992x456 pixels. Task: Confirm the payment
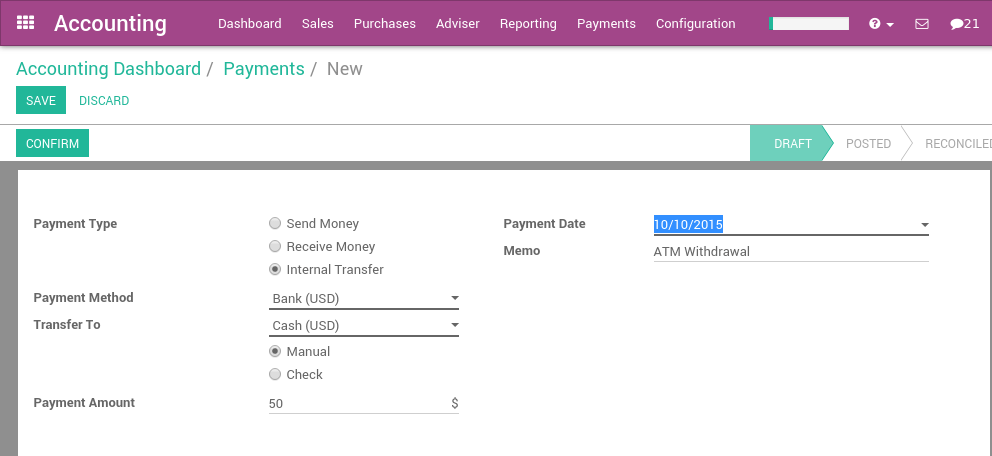pos(52,144)
